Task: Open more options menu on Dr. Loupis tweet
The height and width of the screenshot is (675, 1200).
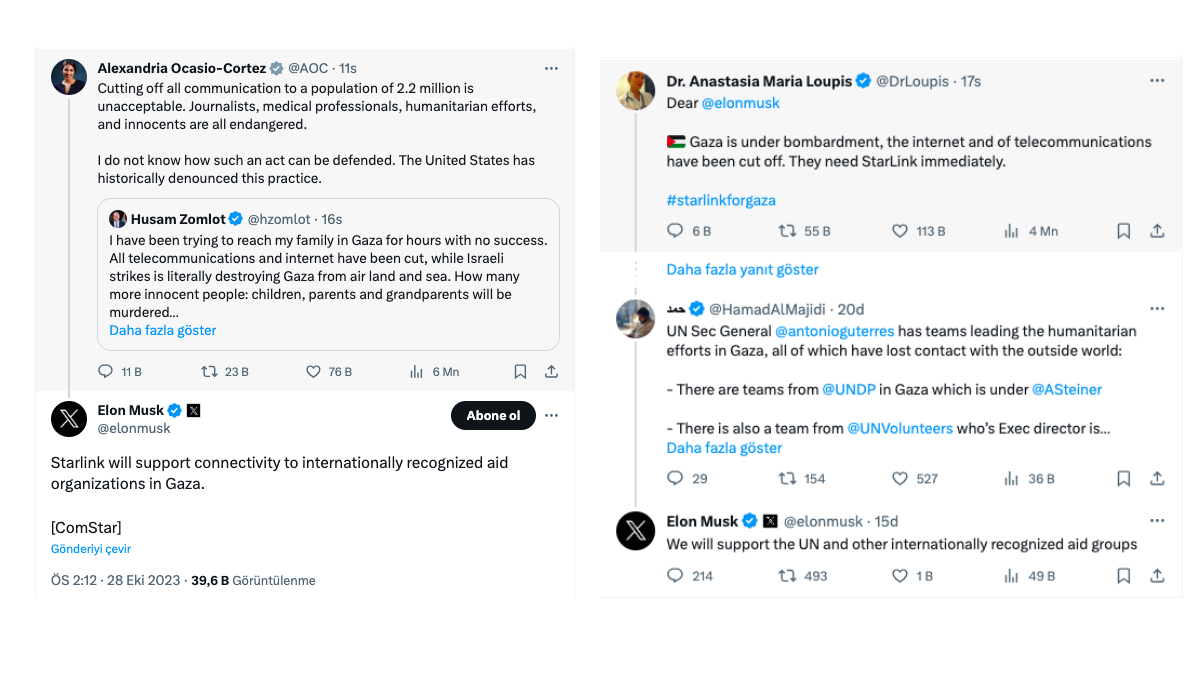Action: [1157, 81]
